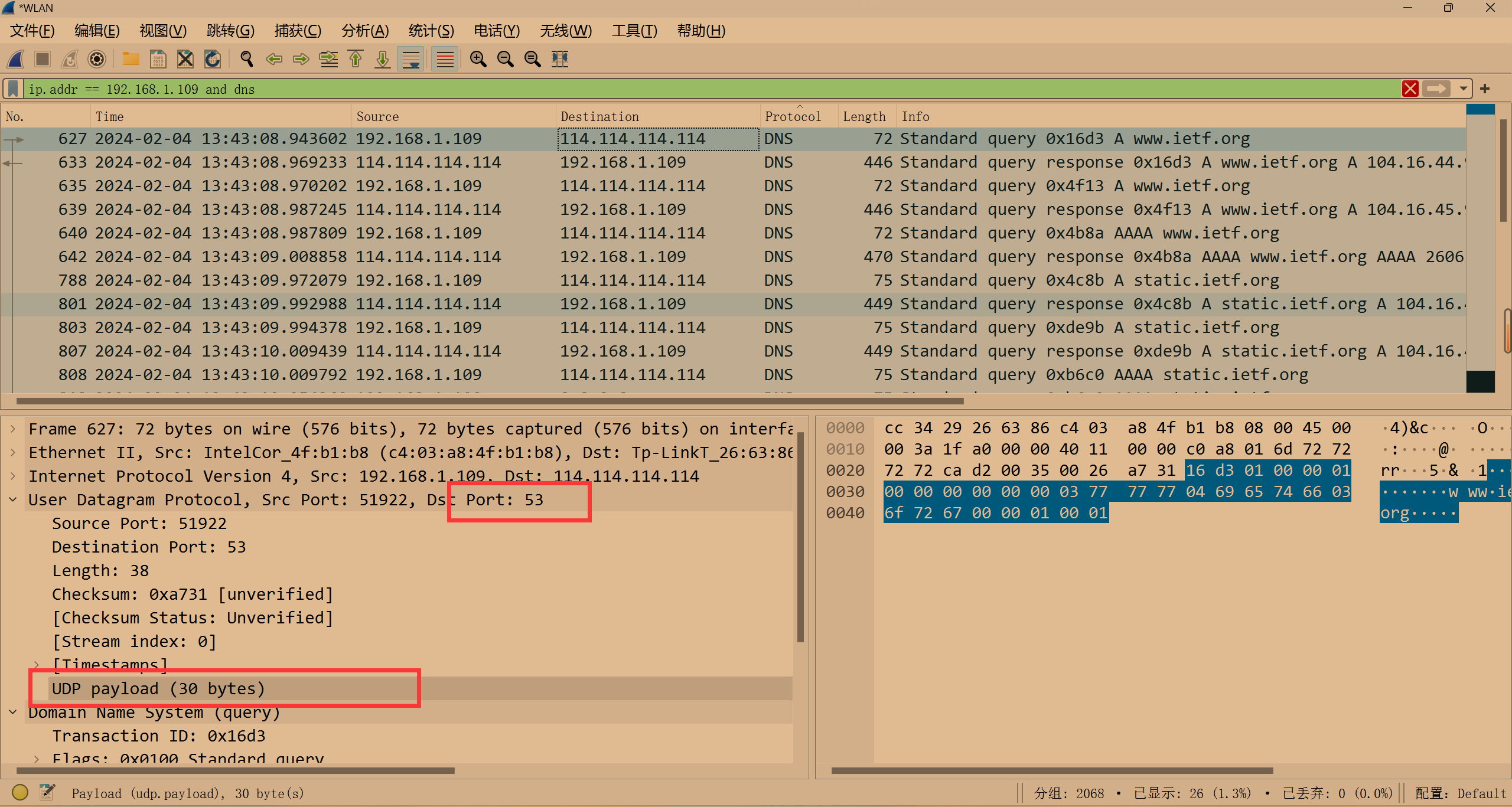Open the 视图(V) menu
This screenshot has height=807, width=1512.
(163, 31)
